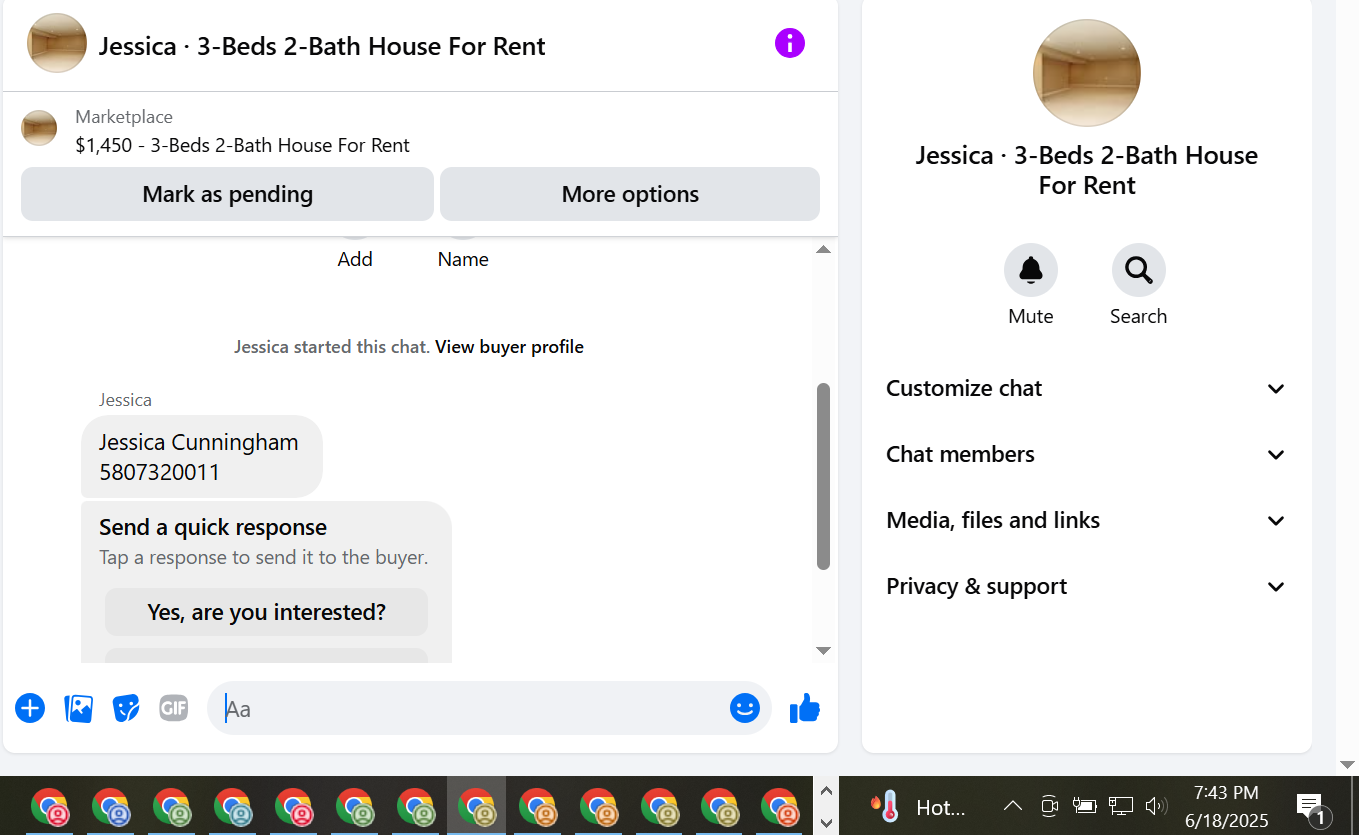Mute this conversation with the bell icon
The height and width of the screenshot is (835, 1359).
(1031, 270)
